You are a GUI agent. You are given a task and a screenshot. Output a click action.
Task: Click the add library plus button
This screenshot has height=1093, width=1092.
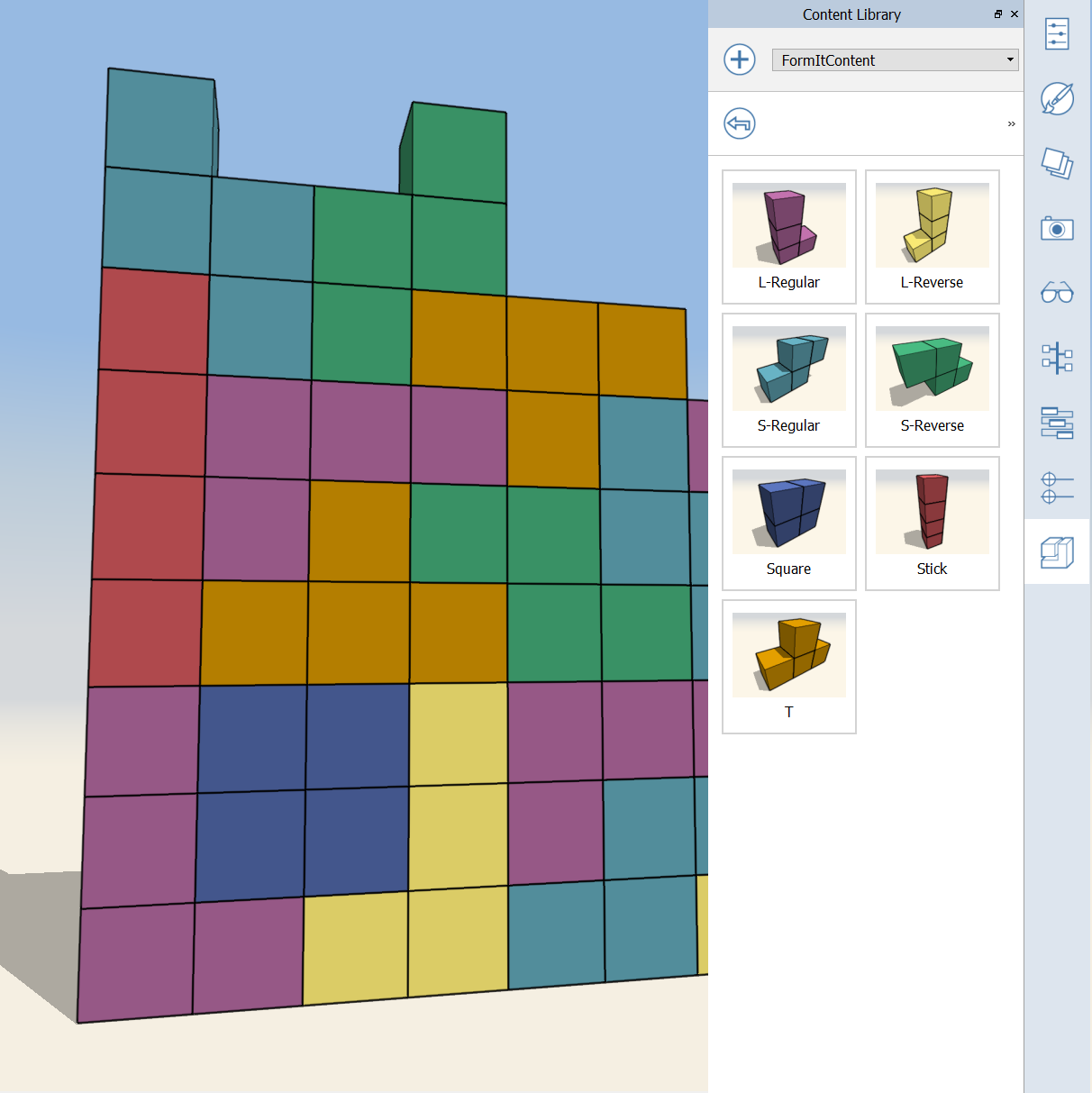[740, 59]
